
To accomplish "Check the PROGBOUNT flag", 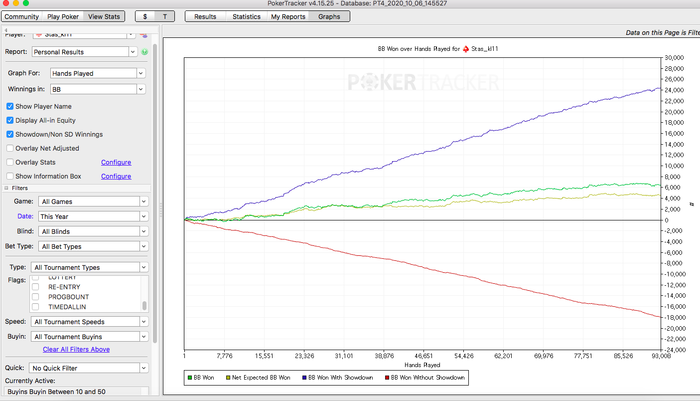I will click(35, 297).
